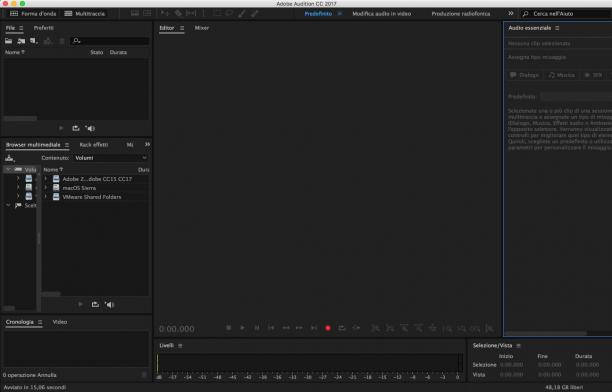Screen dimensions: 612x392
Task: Select the Spot Healing Brush tool
Action: point(254,14)
